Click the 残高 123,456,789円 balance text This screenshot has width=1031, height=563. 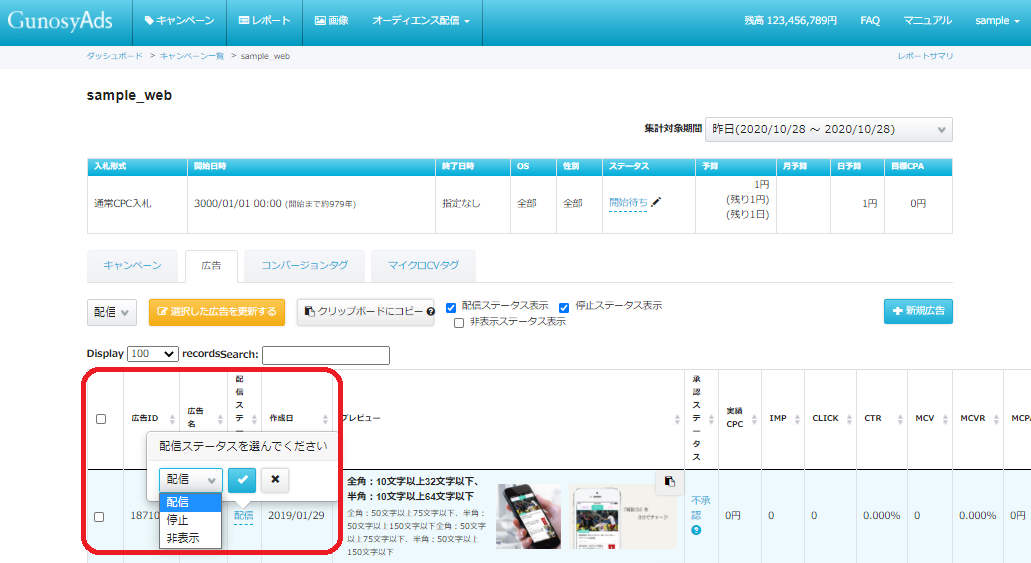790,21
